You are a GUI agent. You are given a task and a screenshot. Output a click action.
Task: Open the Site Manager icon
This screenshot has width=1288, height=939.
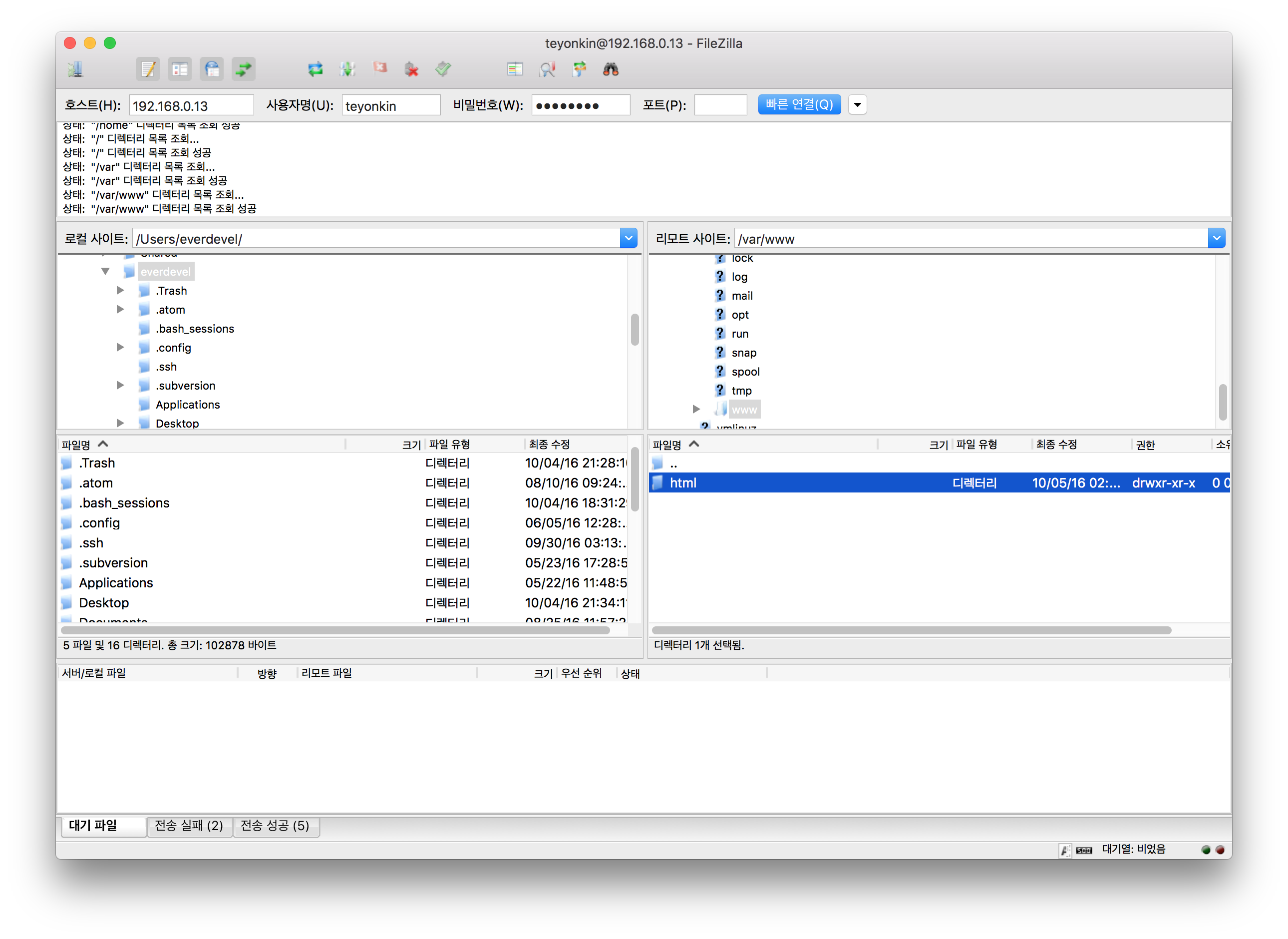75,69
